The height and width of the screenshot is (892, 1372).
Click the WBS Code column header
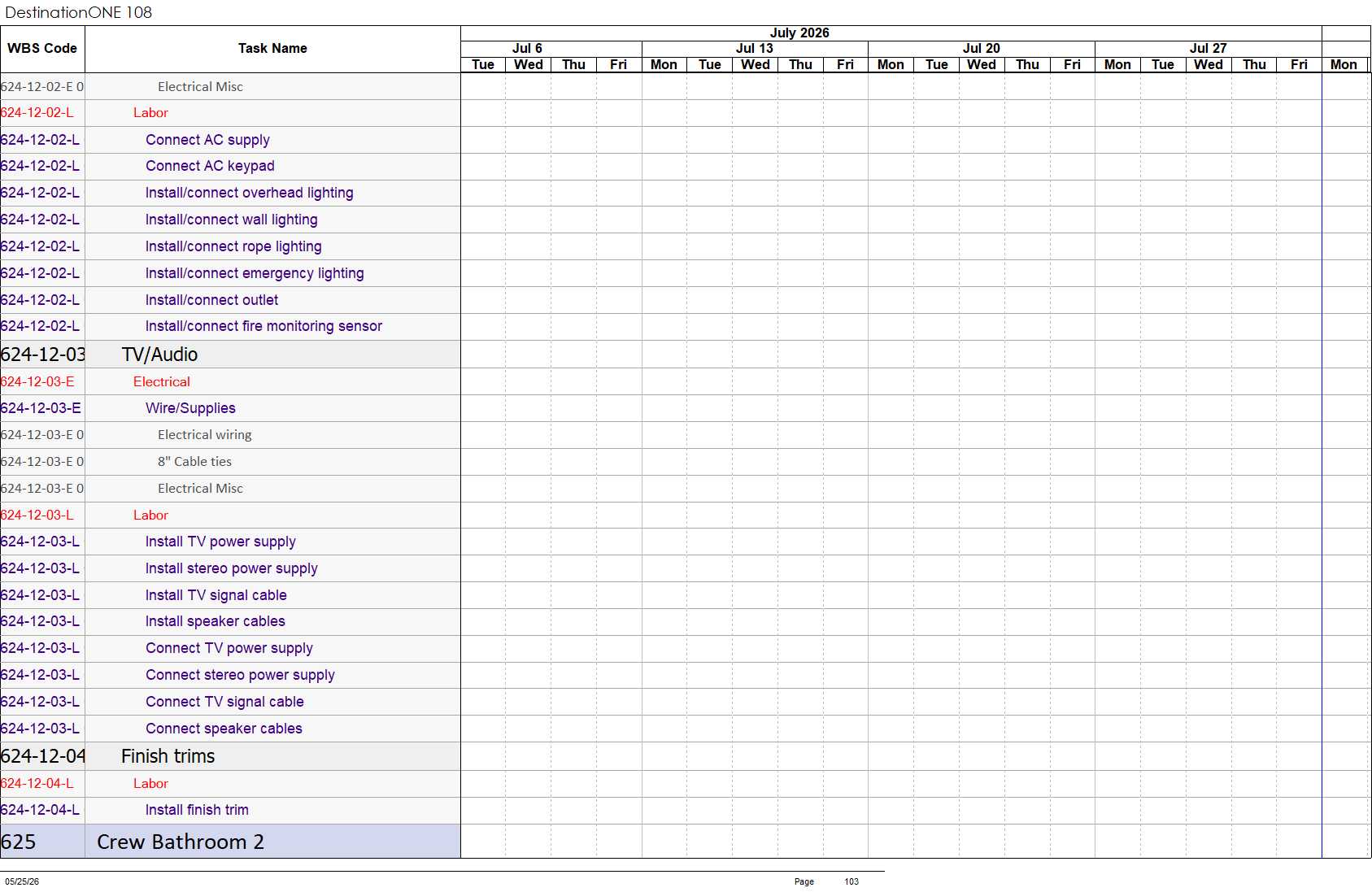click(x=42, y=49)
